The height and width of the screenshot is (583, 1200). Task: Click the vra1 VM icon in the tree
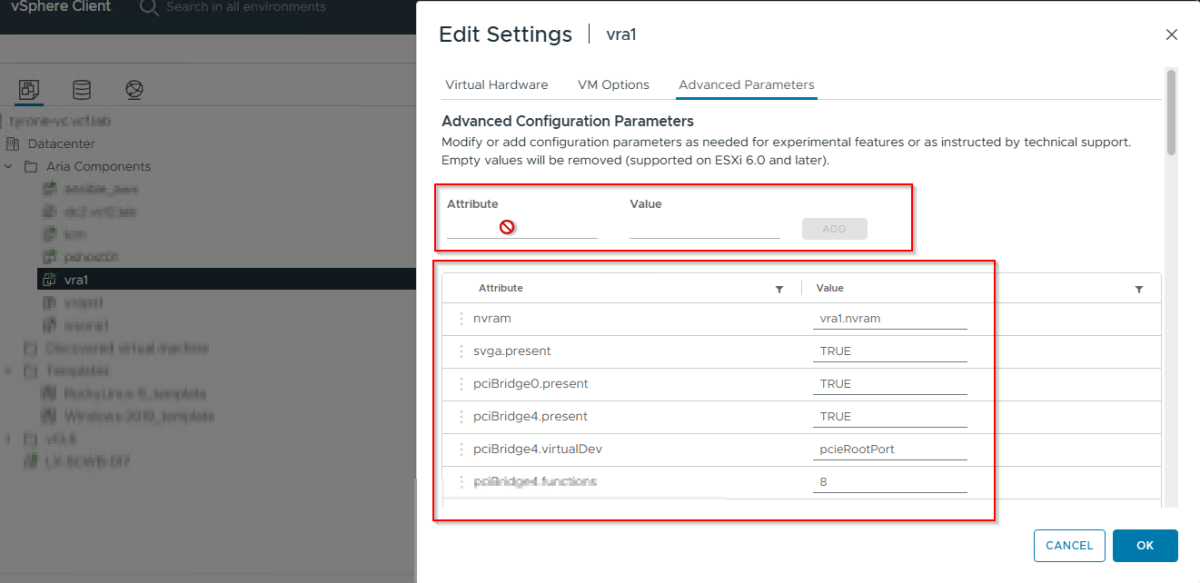pyautogui.click(x=48, y=280)
